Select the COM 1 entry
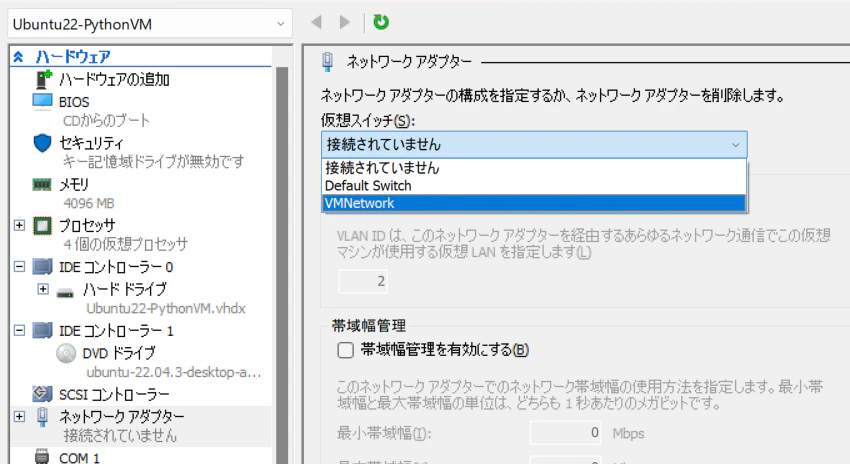The height and width of the screenshot is (464, 850). [79, 458]
